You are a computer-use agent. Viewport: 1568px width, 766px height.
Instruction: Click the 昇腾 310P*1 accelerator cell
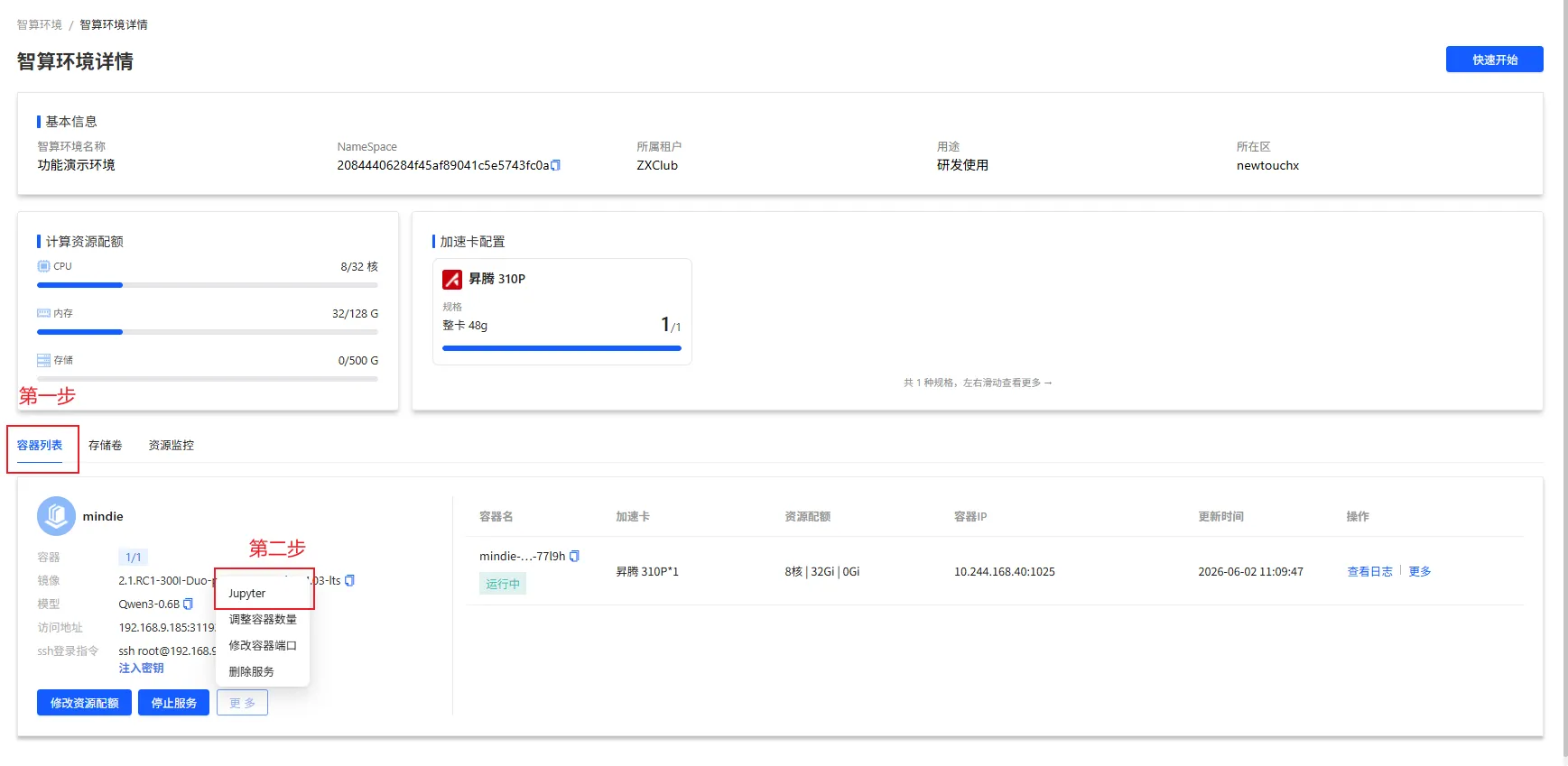(646, 571)
